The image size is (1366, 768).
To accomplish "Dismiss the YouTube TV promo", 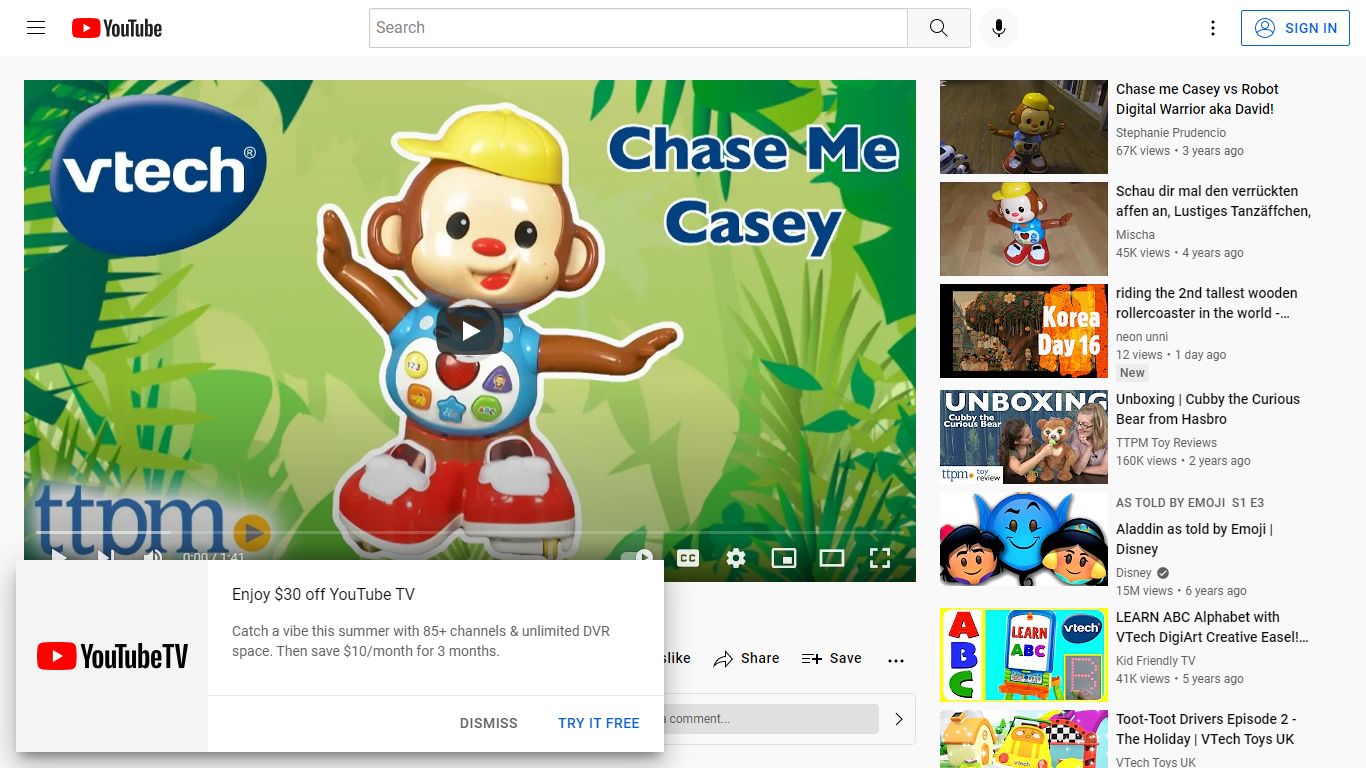I will (x=489, y=723).
